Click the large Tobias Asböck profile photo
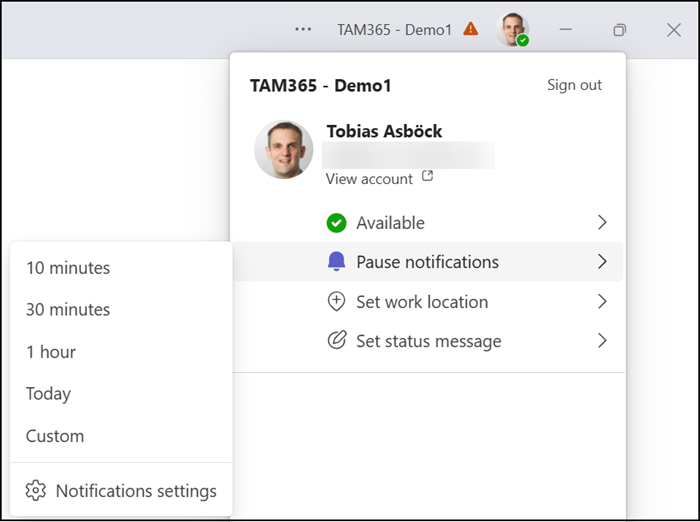700x522 pixels. (x=283, y=149)
